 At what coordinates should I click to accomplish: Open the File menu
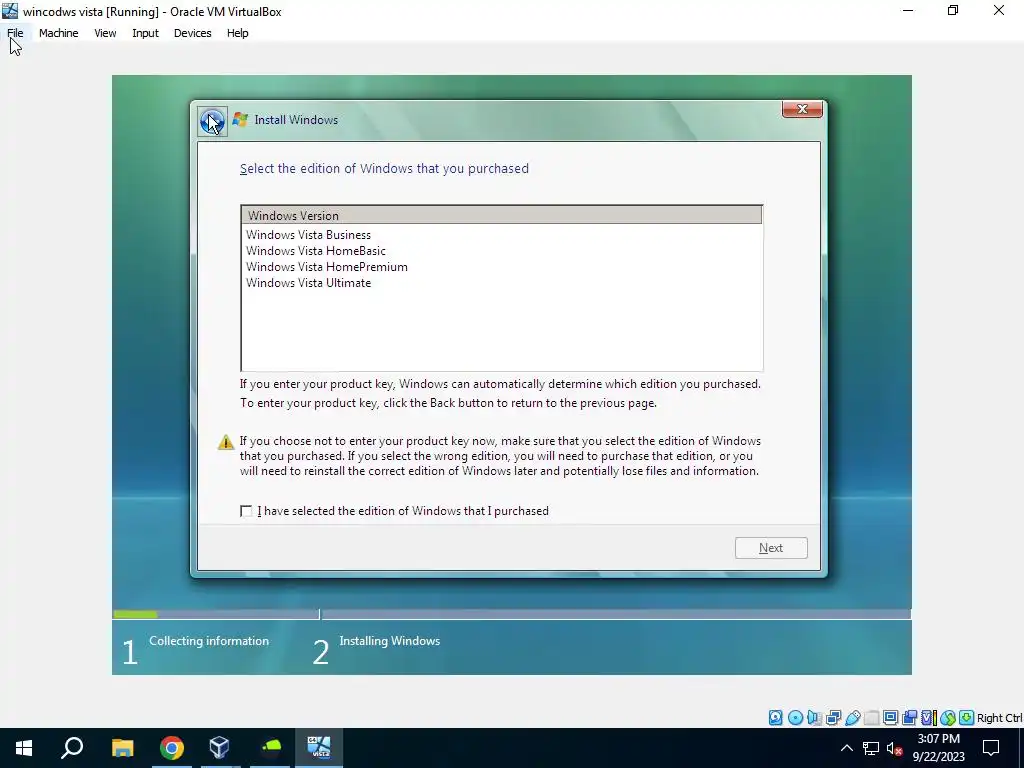pyautogui.click(x=15, y=33)
